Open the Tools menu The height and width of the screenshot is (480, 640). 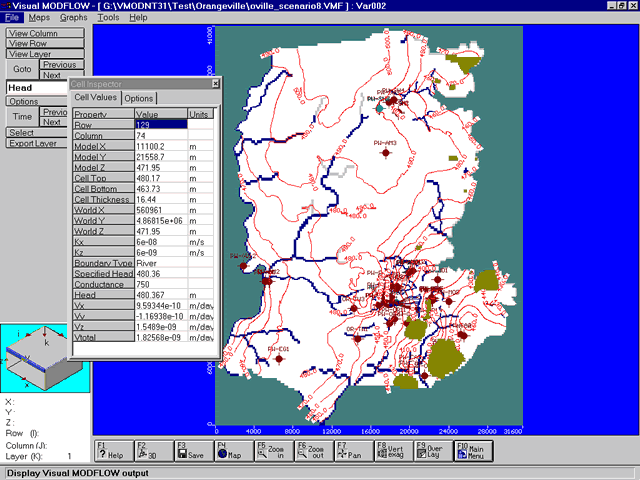coord(108,18)
